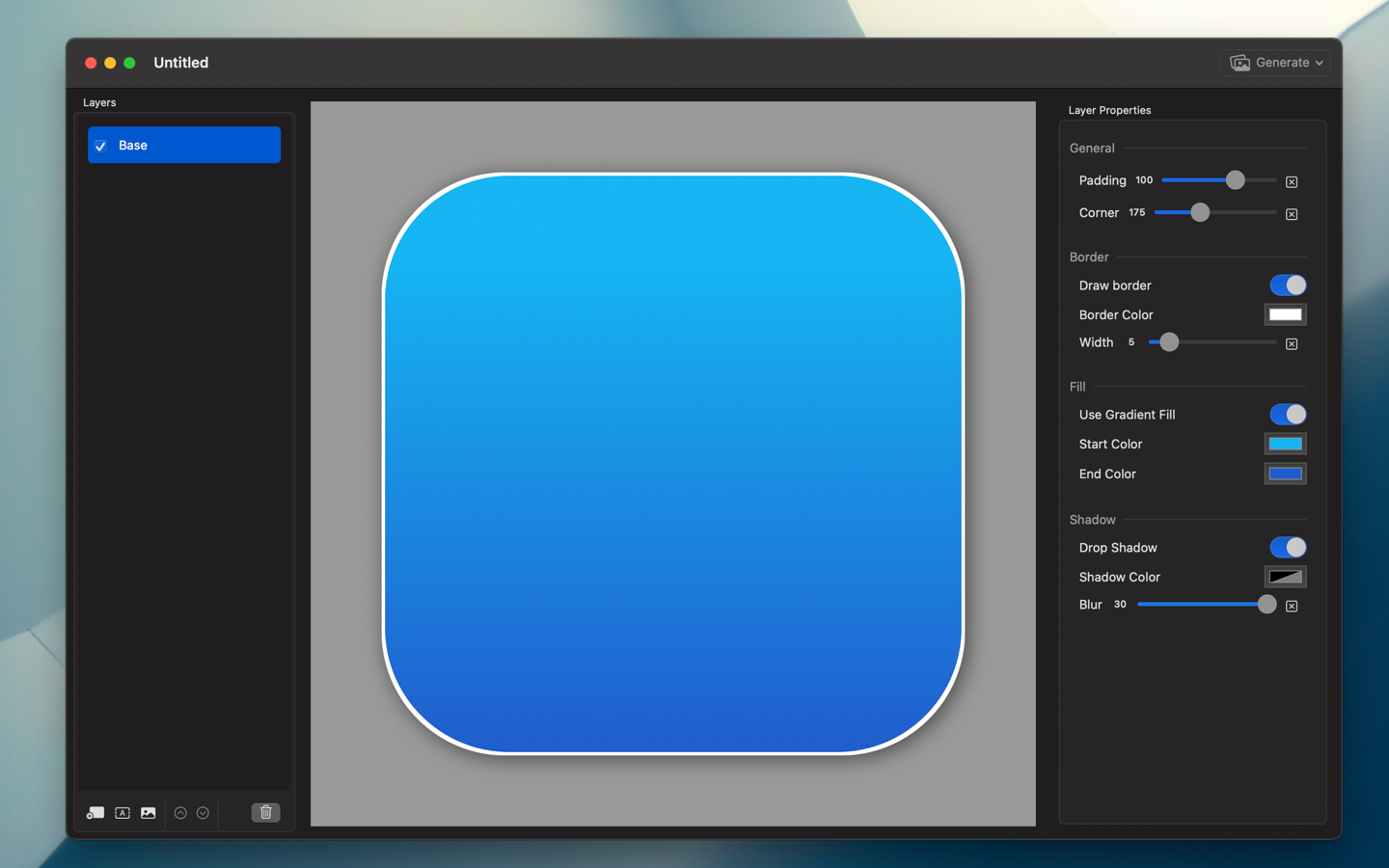
Task: Click the Padding value 100
Action: [1144, 180]
